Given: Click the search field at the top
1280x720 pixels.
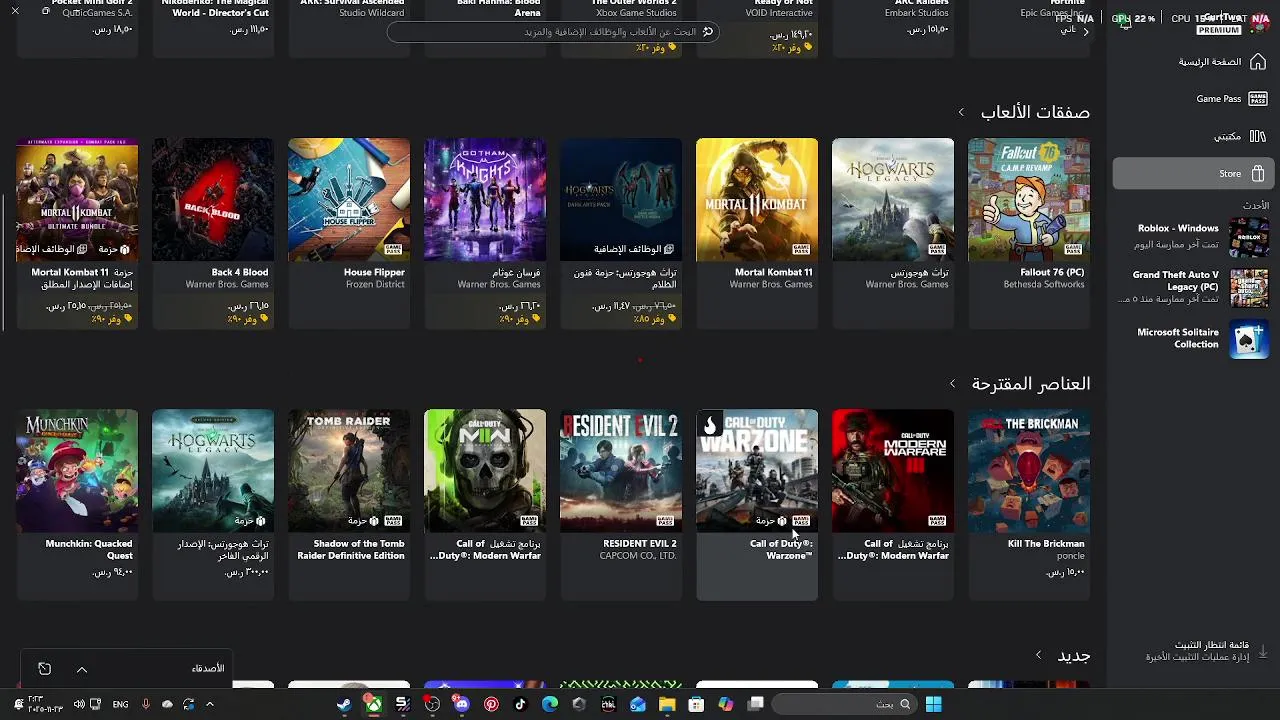Looking at the screenshot, I should click(x=554, y=32).
